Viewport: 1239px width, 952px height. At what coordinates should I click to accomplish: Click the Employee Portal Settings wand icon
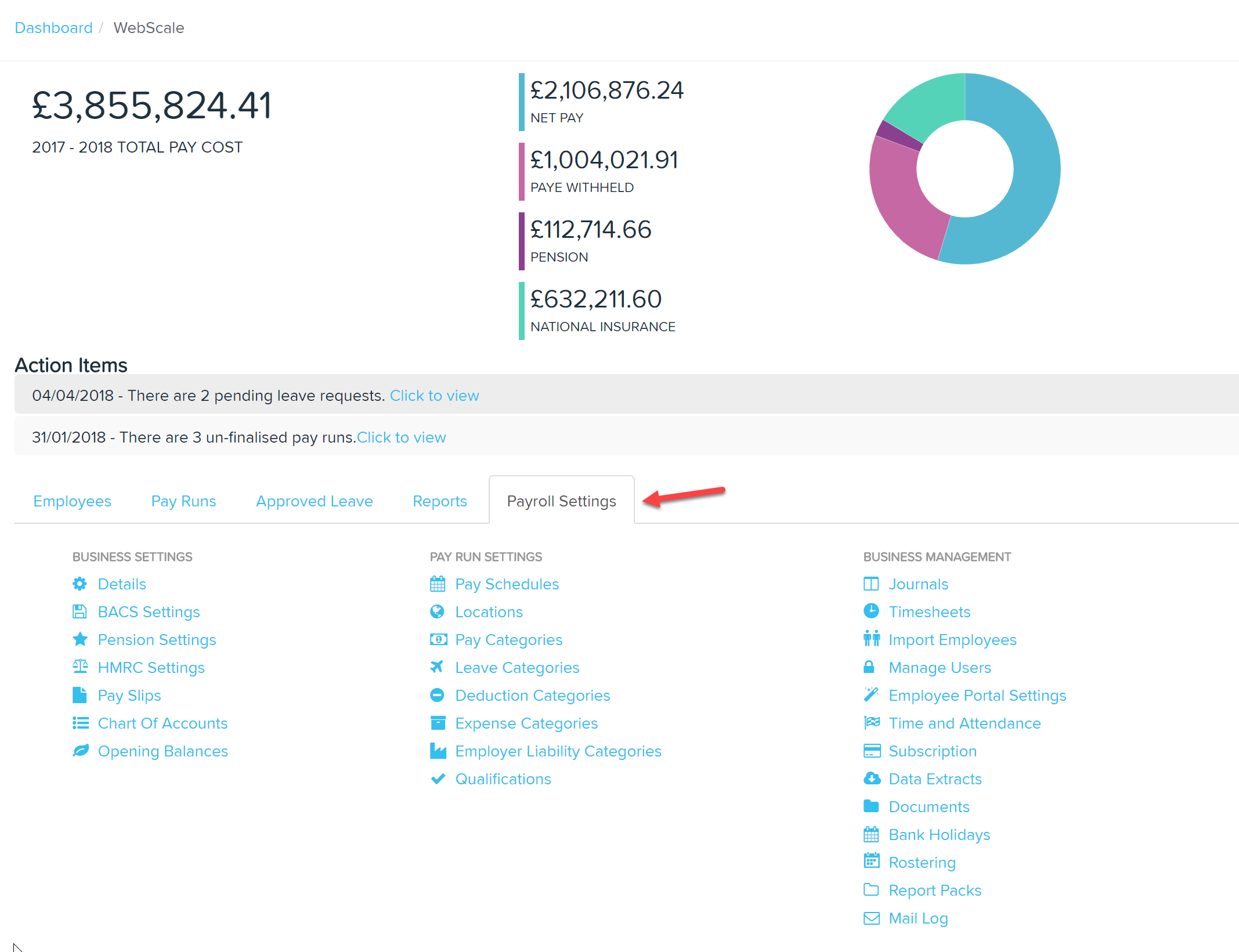point(871,694)
